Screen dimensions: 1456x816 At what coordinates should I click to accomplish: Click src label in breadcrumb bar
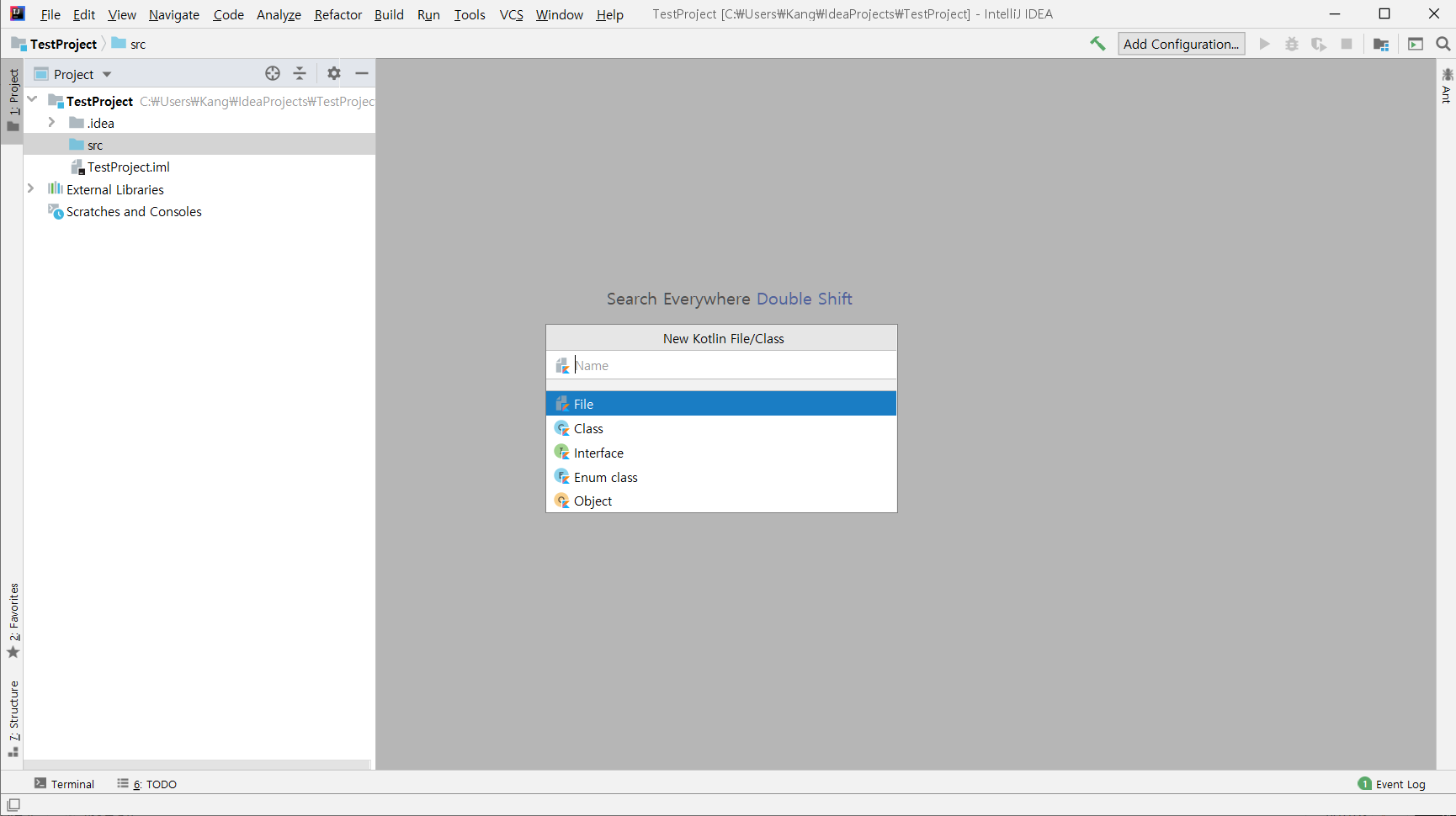point(138,44)
